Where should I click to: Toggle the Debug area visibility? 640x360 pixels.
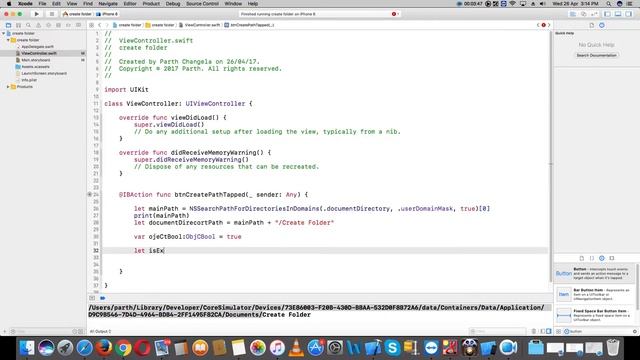(618, 14)
